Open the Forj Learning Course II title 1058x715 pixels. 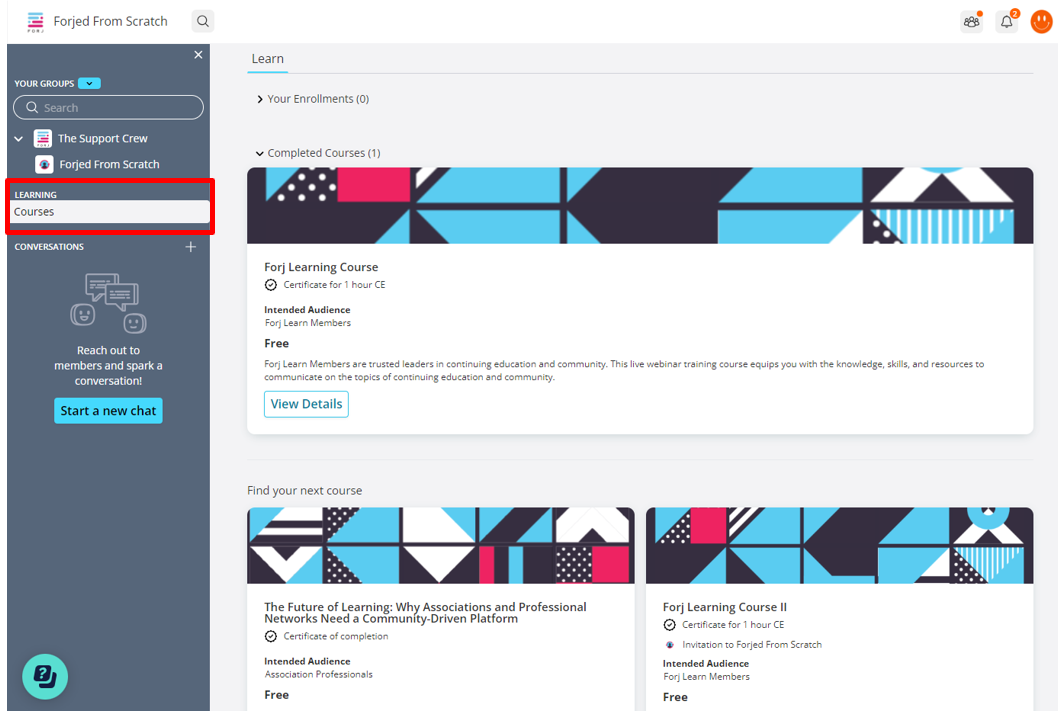tap(725, 607)
